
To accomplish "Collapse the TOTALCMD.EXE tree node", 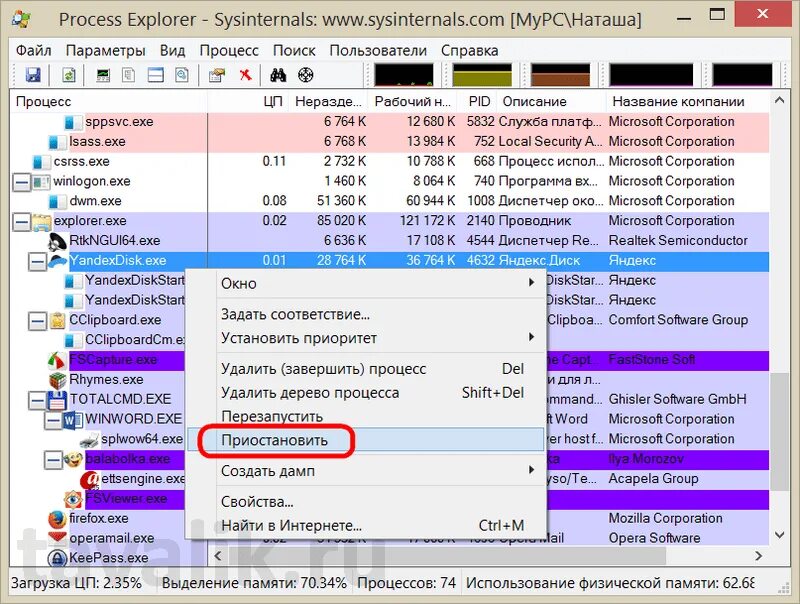I will [x=37, y=400].
